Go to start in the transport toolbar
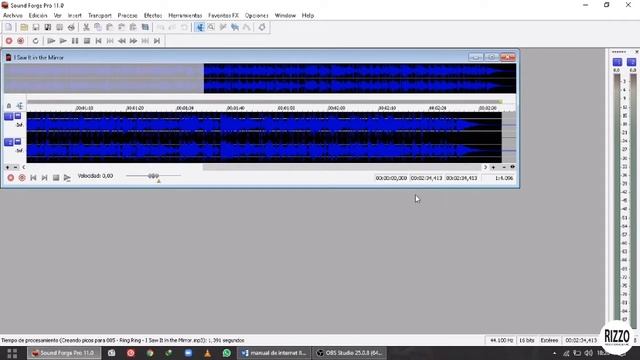This screenshot has height=360, width=640. (98, 41)
